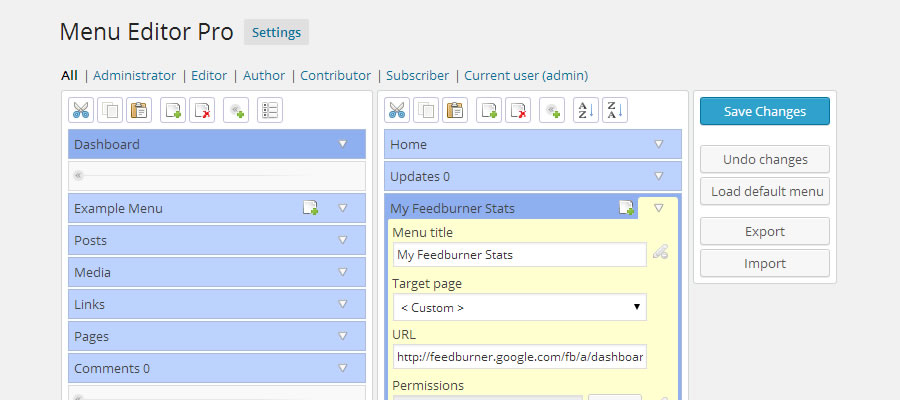Expand the Posts menu item
Image resolution: width=900 pixels, height=400 pixels.
(343, 240)
